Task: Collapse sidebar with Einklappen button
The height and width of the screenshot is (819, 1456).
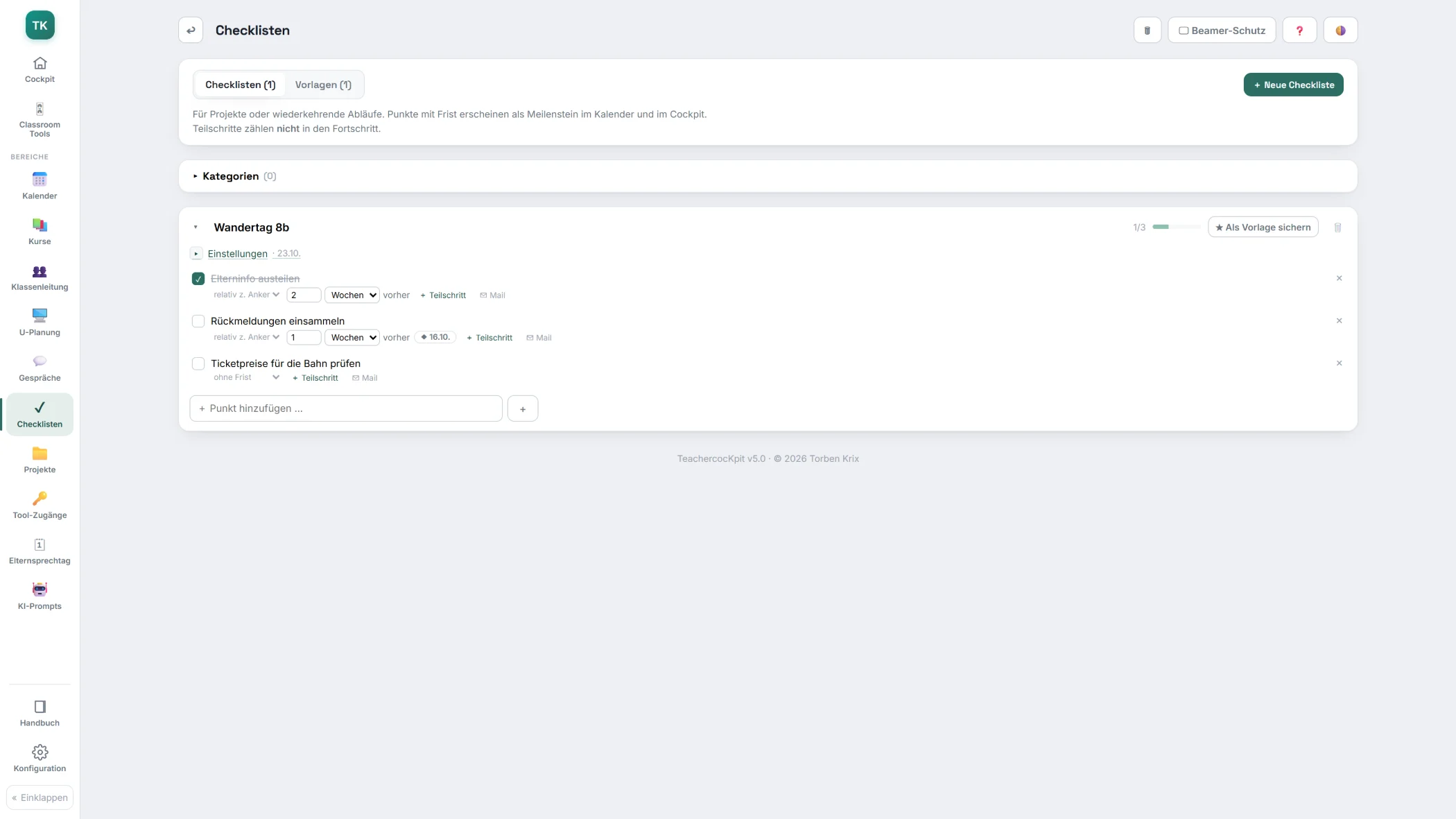Action: point(40,798)
